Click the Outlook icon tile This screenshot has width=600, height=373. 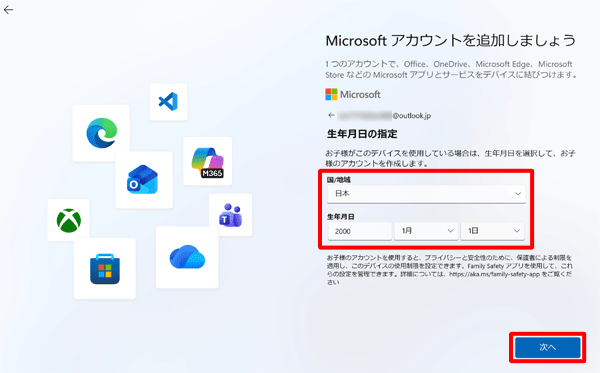(x=144, y=180)
